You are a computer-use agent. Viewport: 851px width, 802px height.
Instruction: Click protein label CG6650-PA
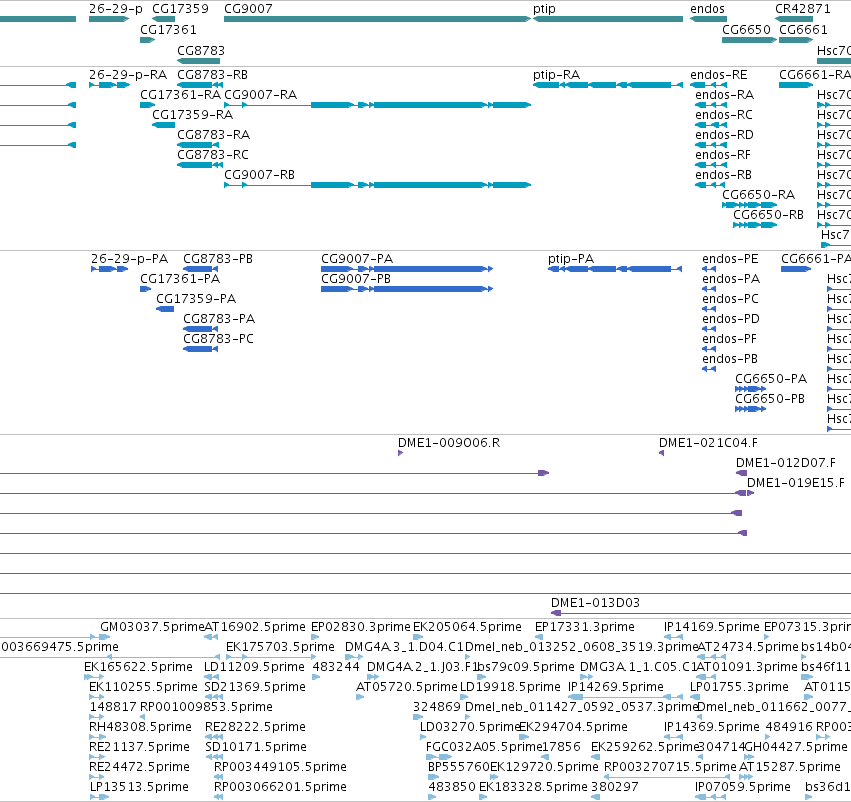point(771,379)
